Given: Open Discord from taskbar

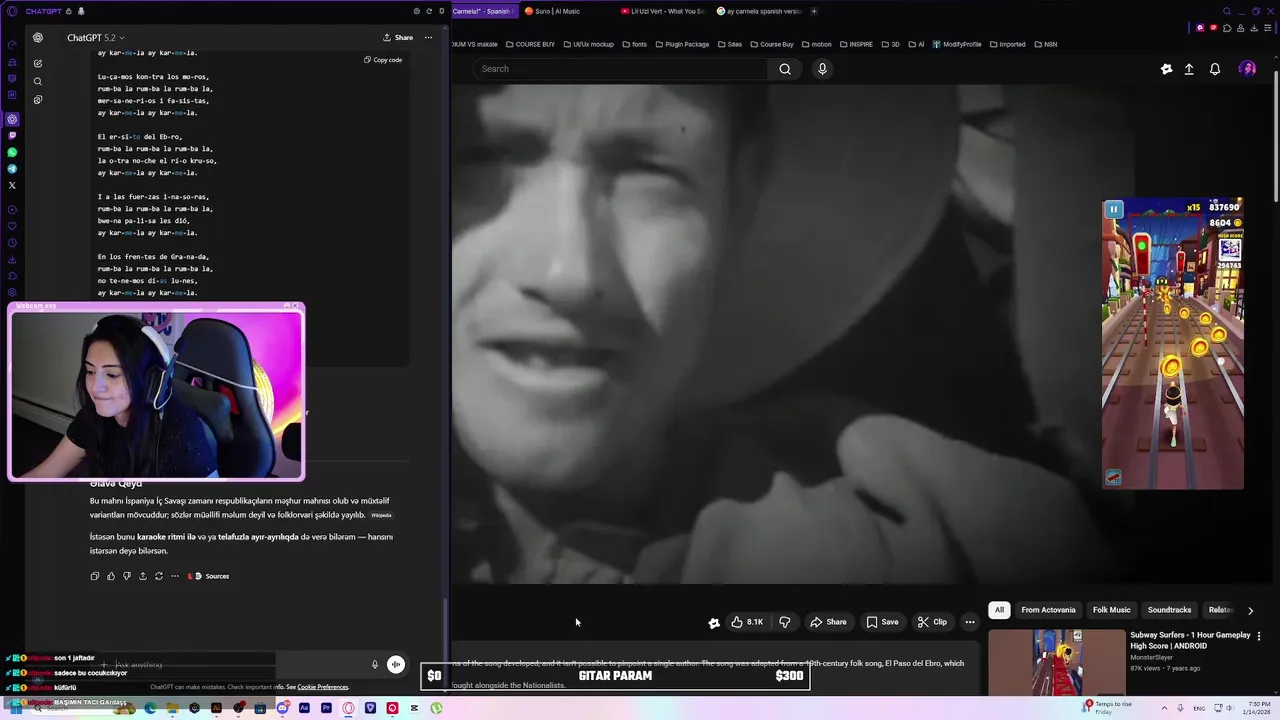Looking at the screenshot, I should (x=282, y=708).
